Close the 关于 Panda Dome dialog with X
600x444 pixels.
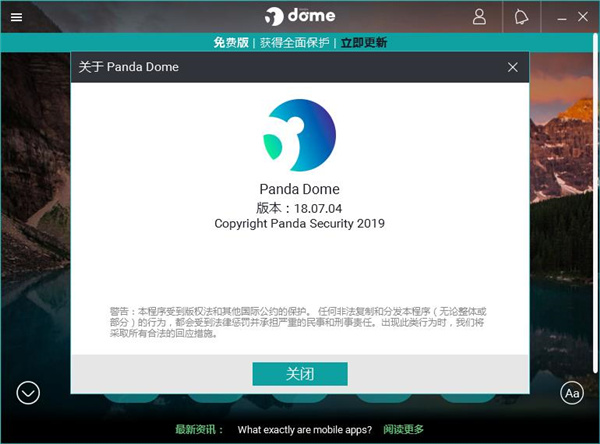pyautogui.click(x=513, y=67)
